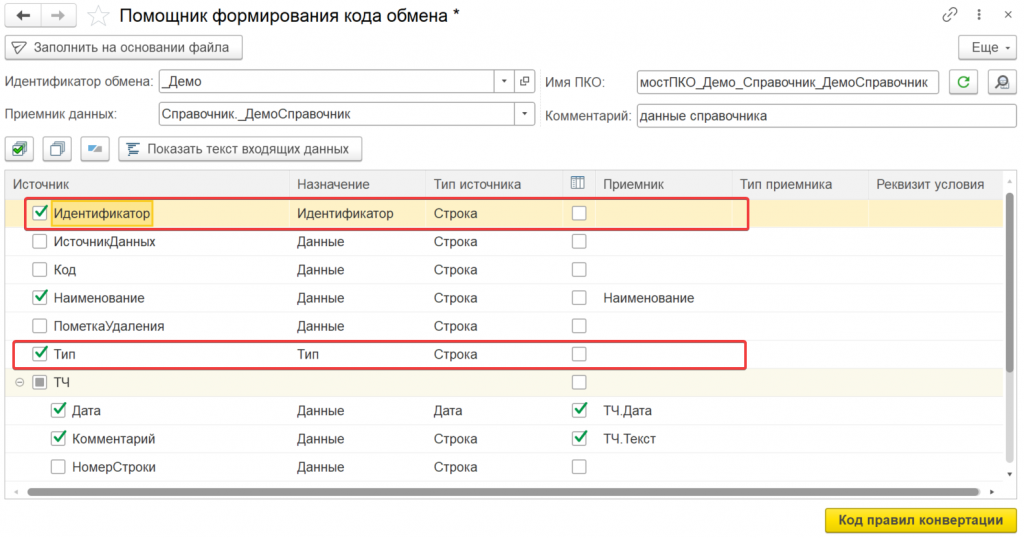Image resolution: width=1024 pixels, height=538 pixels.
Task: Click the magnifier search icon beside Имя ПКО
Action: (x=1001, y=82)
